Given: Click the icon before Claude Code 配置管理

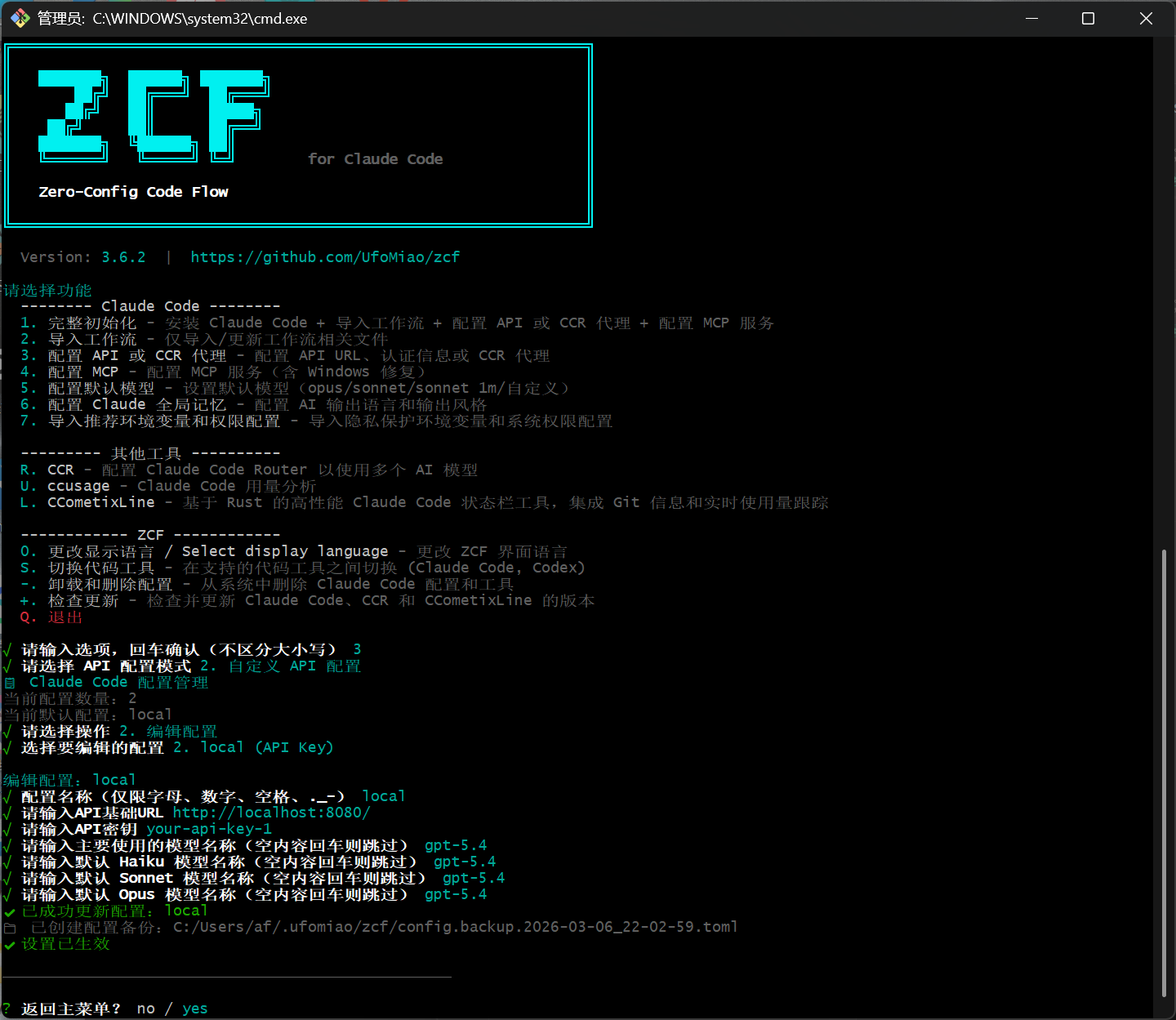Looking at the screenshot, I should coord(10,683).
